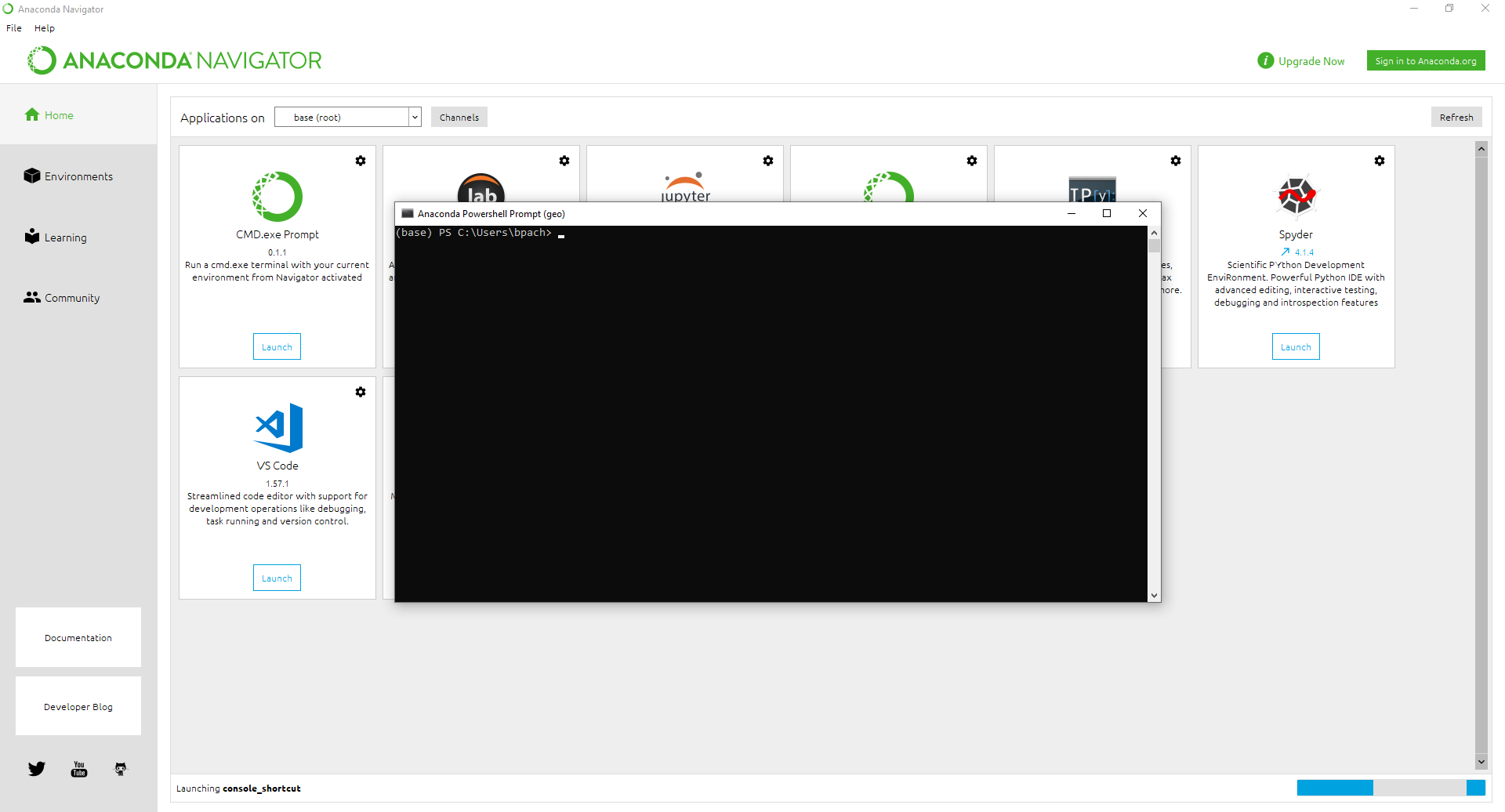Open the Help menu
The height and width of the screenshot is (812, 1505).
(x=45, y=28)
